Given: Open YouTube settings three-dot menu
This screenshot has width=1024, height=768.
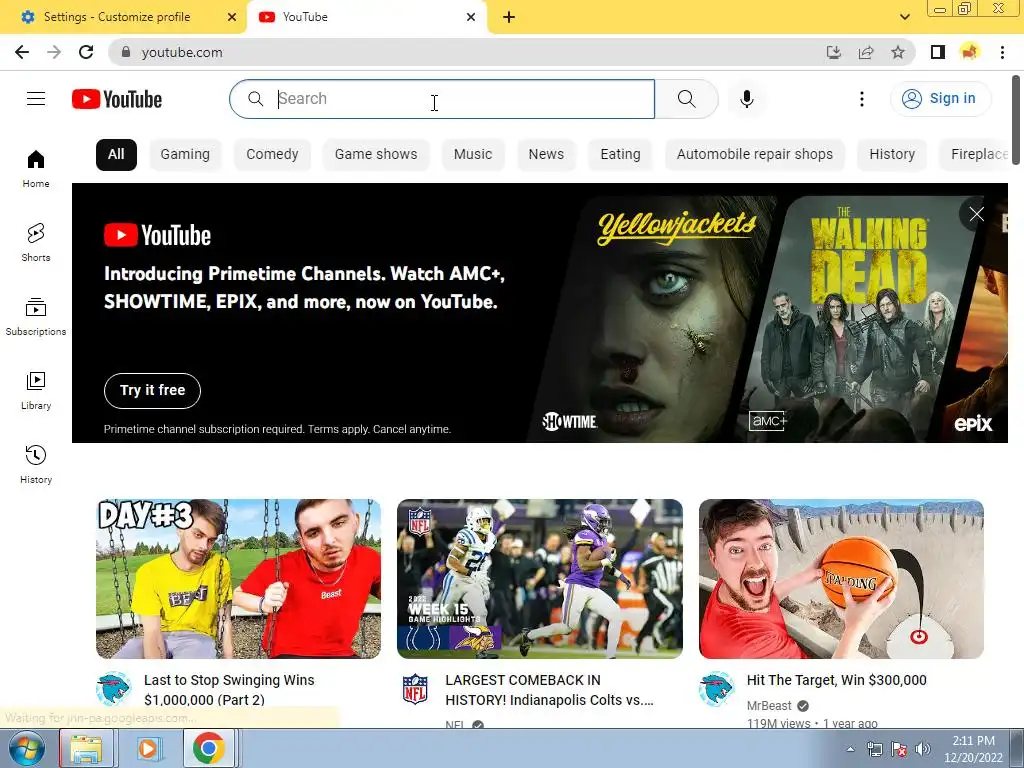Looking at the screenshot, I should 862,99.
